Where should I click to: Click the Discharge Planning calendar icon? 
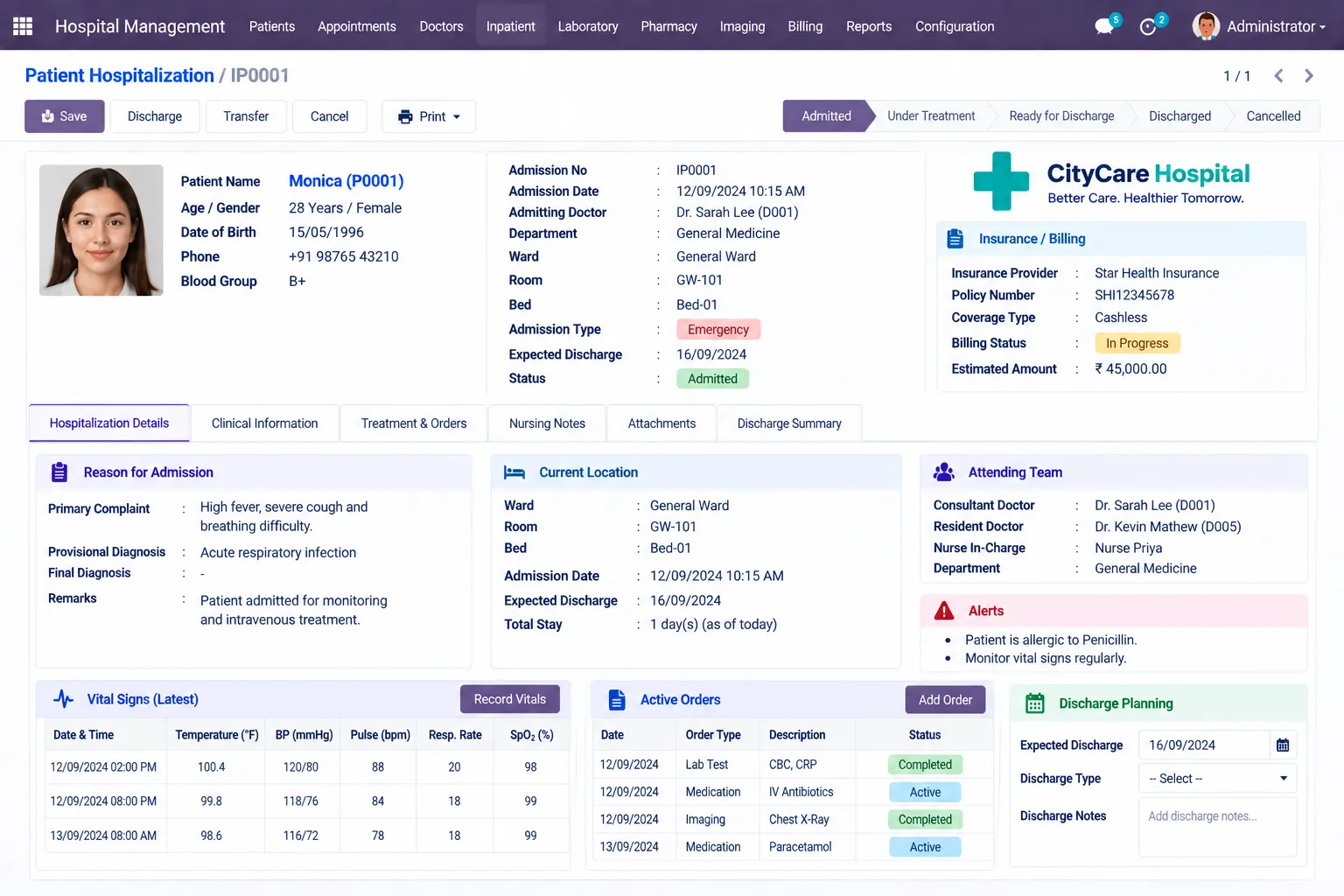(1035, 703)
